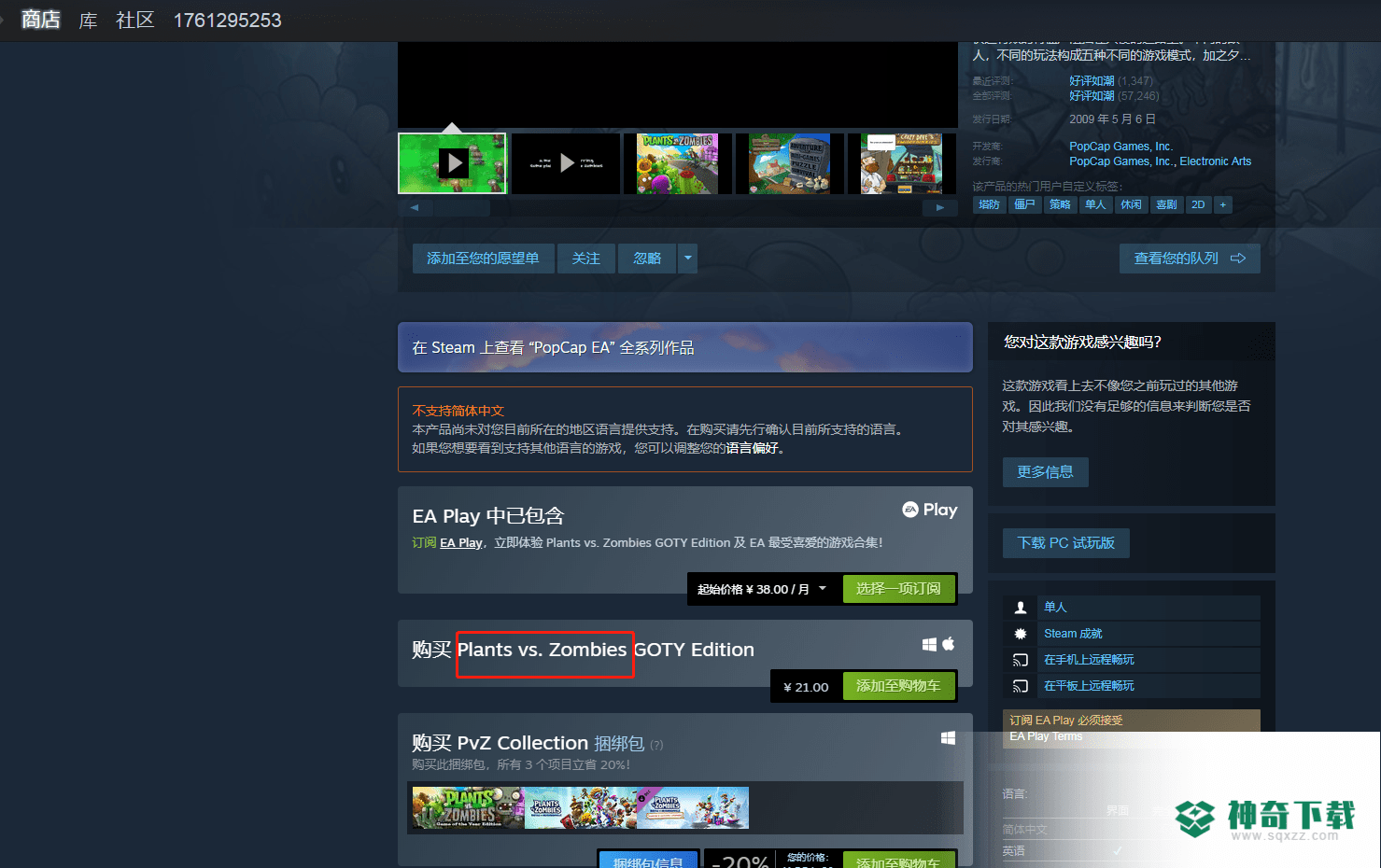Viewport: 1381px width, 868px height.
Task: Open the PopCap EA franchise banner
Action: (684, 347)
